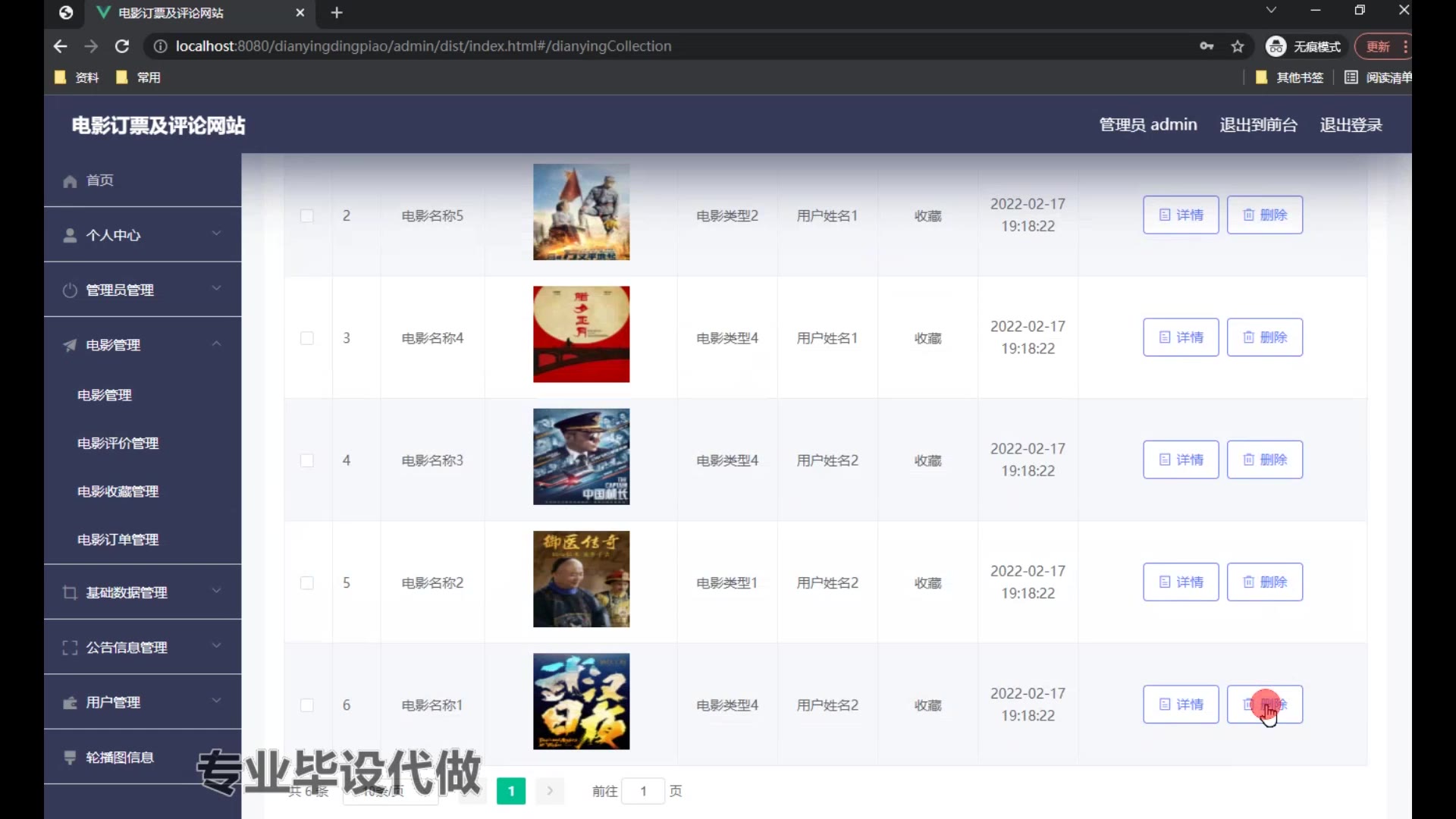This screenshot has width=1456, height=819.
Task: Go to 首页 in the sidebar
Action: coord(99,180)
